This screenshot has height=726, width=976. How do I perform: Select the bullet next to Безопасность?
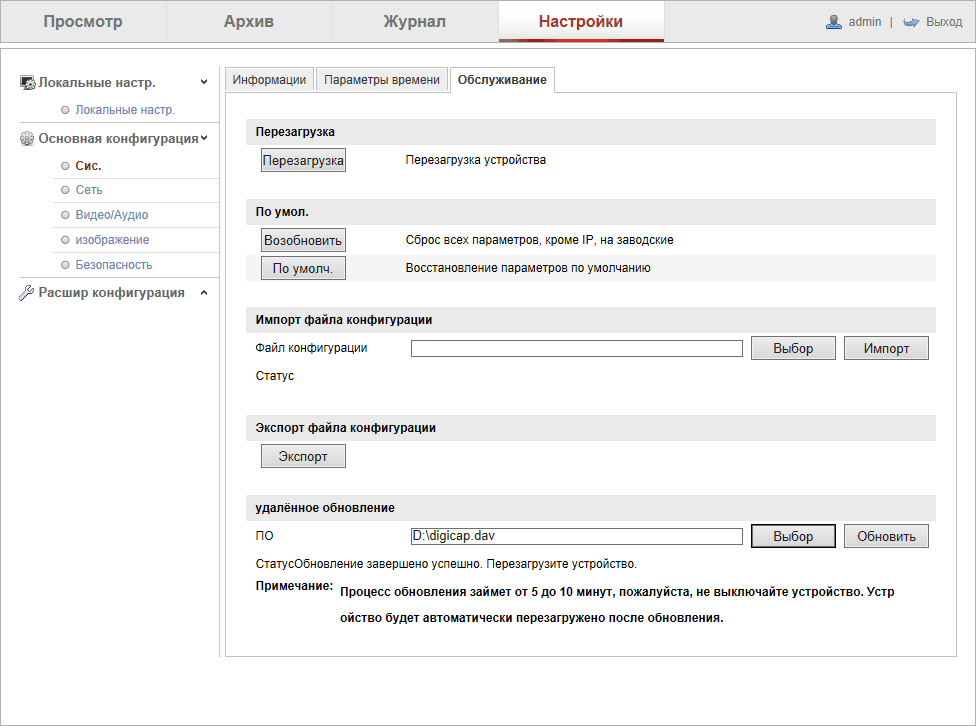(x=65, y=265)
